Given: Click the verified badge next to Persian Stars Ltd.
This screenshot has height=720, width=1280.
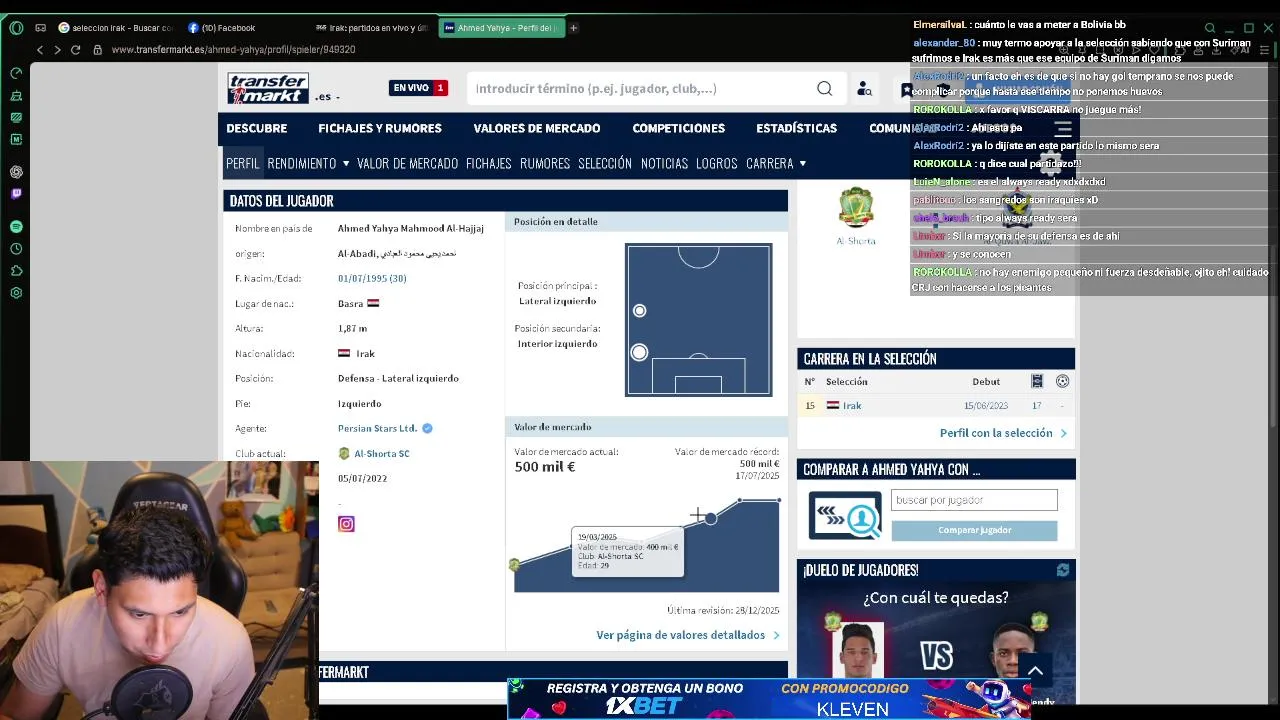Looking at the screenshot, I should (x=427, y=428).
